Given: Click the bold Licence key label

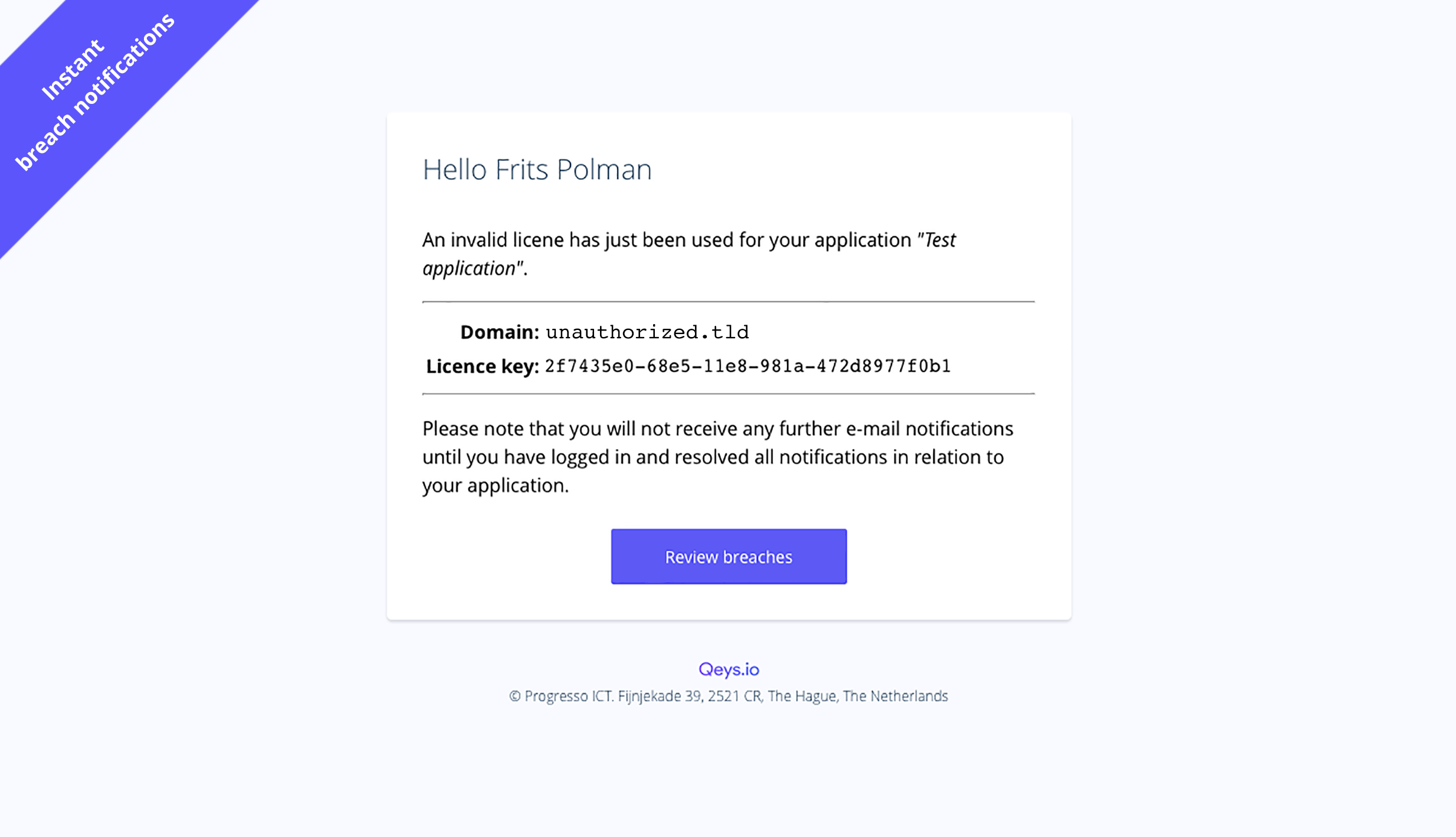Looking at the screenshot, I should [482, 367].
